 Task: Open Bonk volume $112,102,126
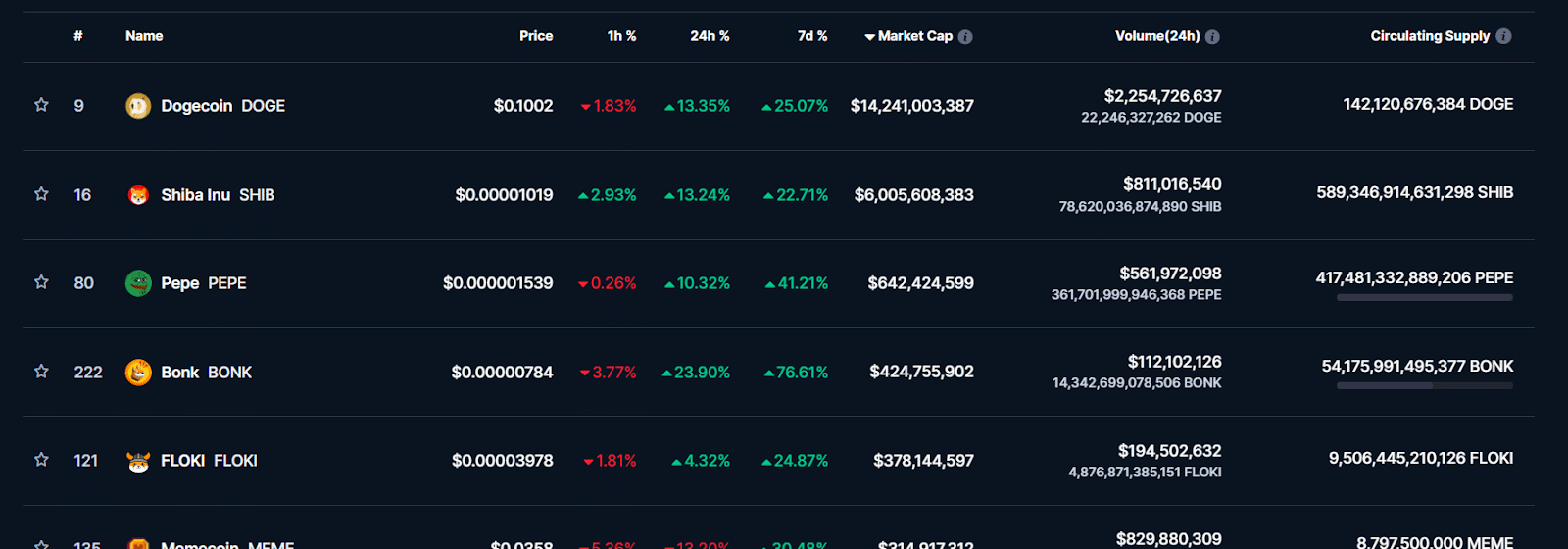coord(1174,362)
